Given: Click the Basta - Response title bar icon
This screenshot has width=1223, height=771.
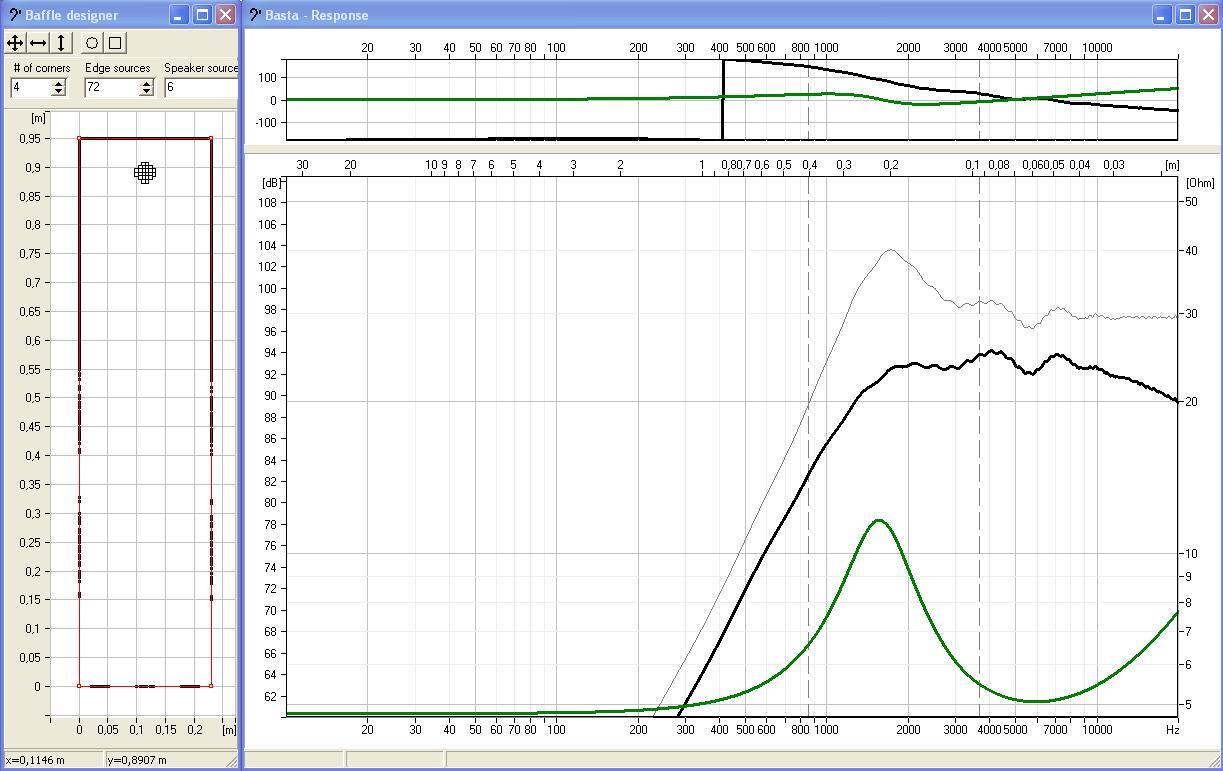Looking at the screenshot, I should click(x=255, y=15).
